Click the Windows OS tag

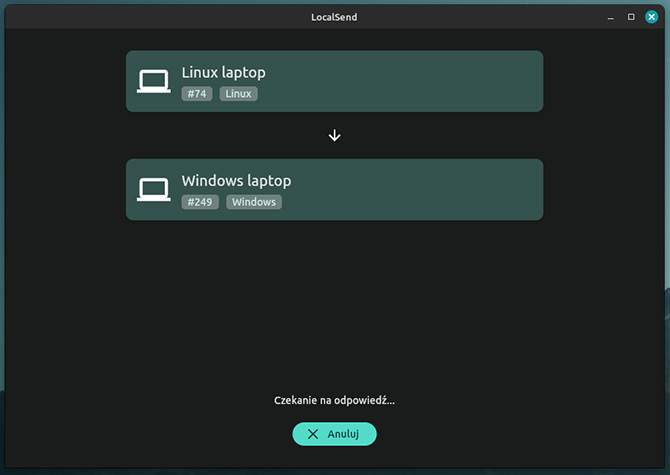click(254, 202)
